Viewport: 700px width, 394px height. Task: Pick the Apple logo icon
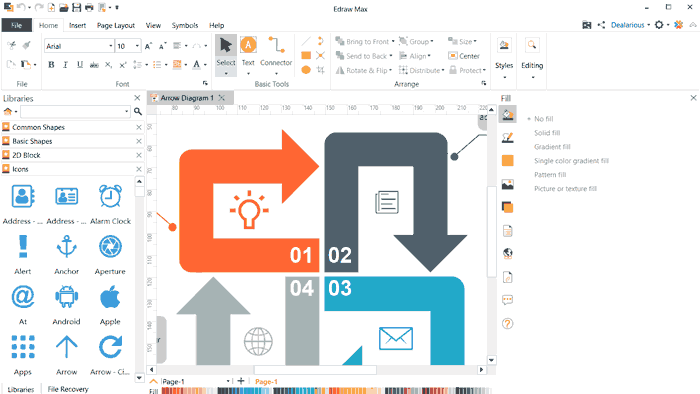click(110, 297)
